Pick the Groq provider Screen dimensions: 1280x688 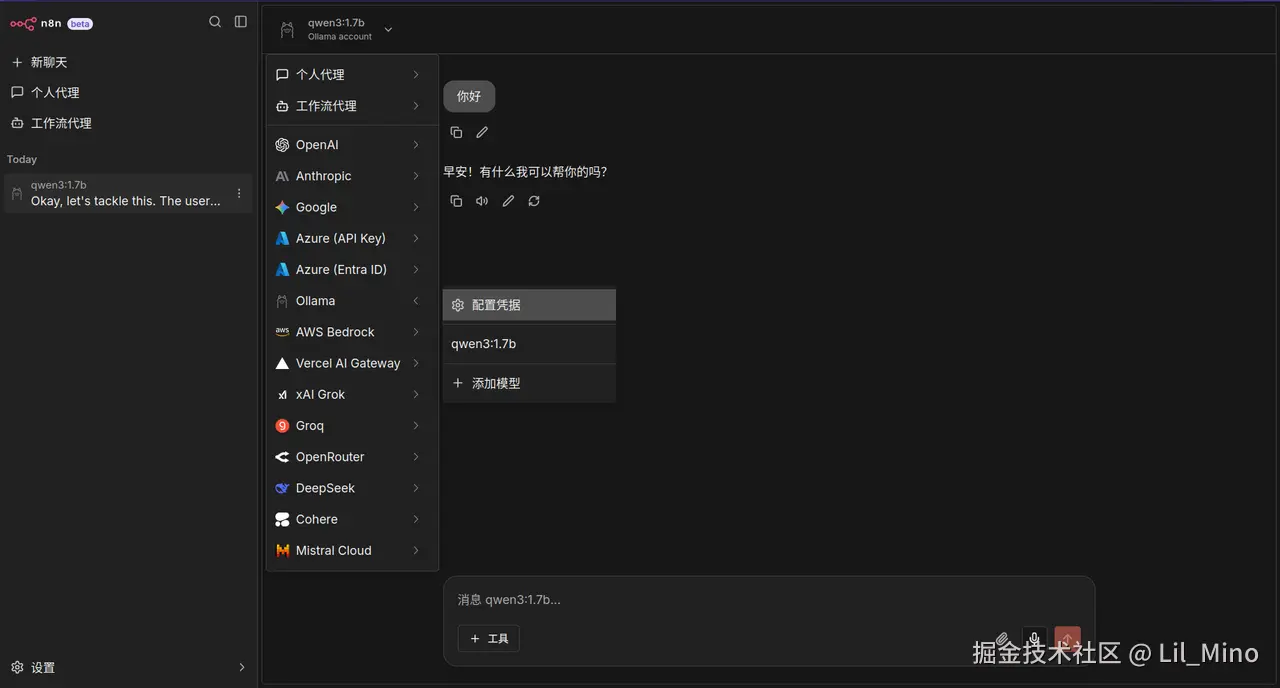coord(352,425)
